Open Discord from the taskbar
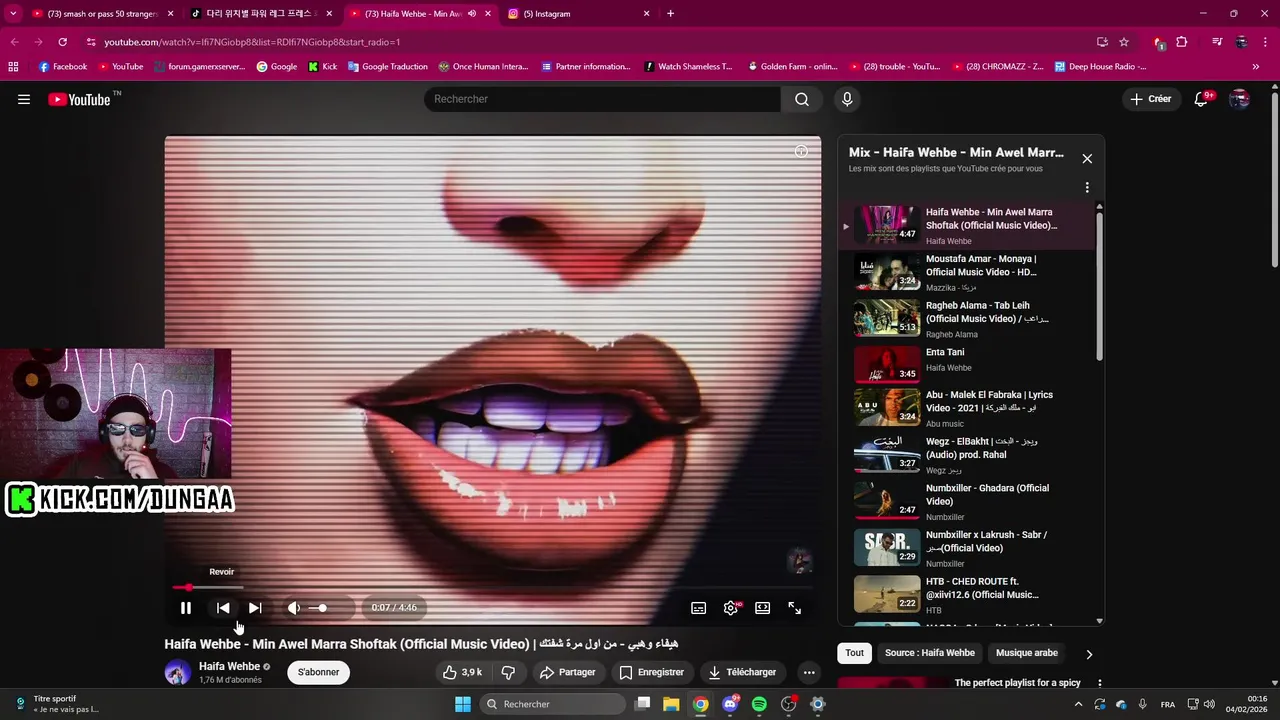 coord(730,704)
